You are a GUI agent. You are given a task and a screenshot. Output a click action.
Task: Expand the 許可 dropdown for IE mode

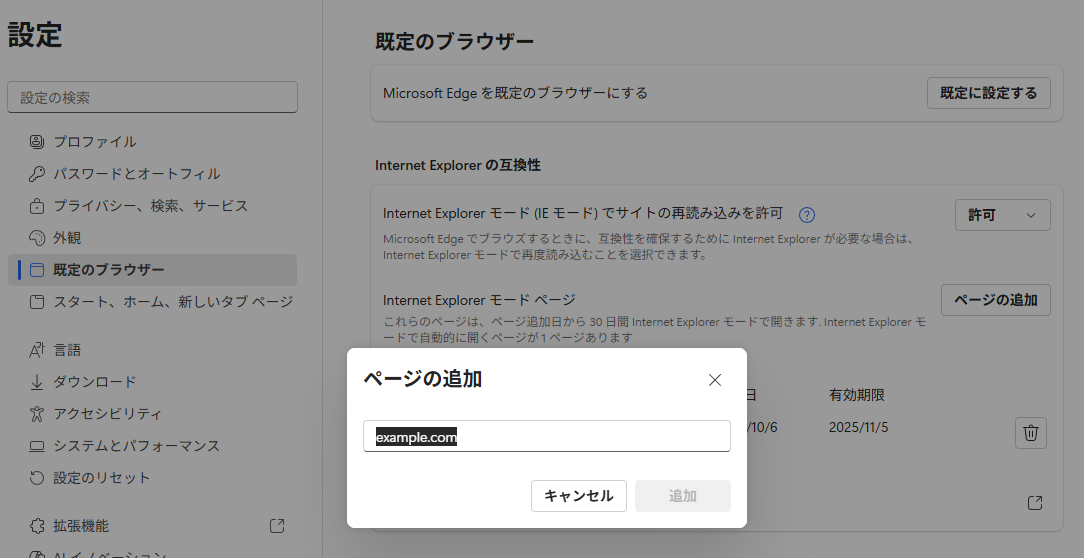(1002, 215)
